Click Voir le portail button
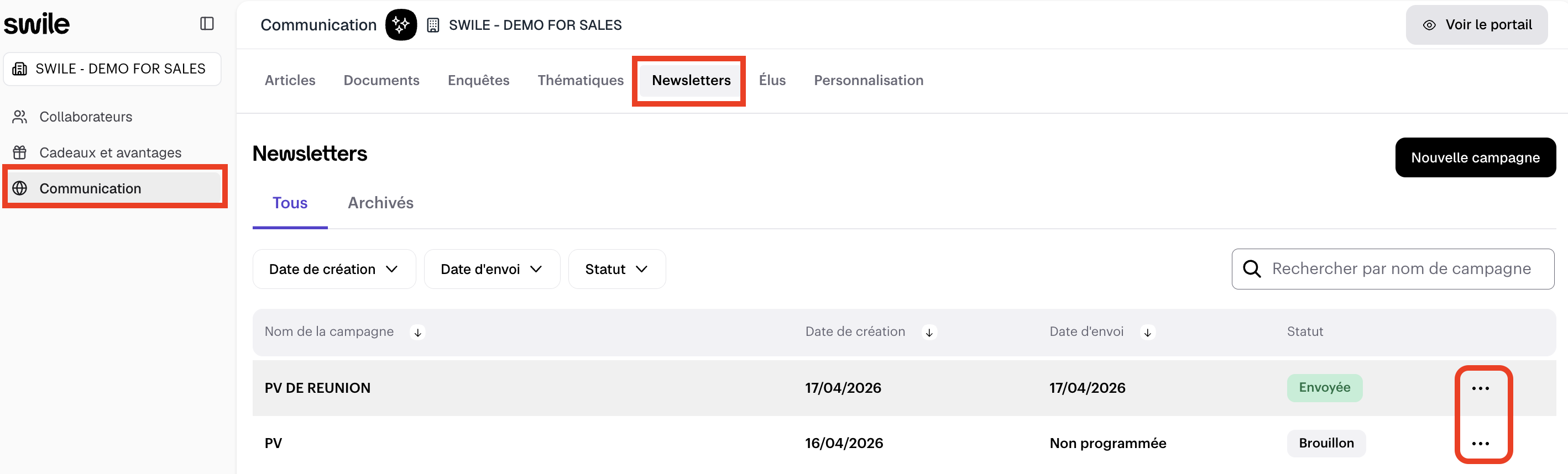Image resolution: width=1568 pixels, height=474 pixels. click(x=1476, y=25)
